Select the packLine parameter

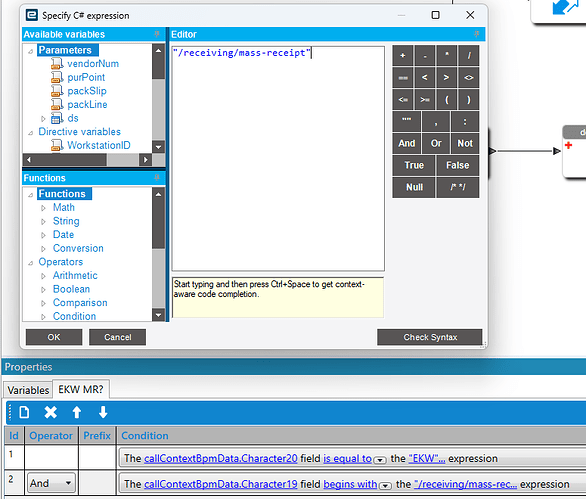click(x=87, y=105)
